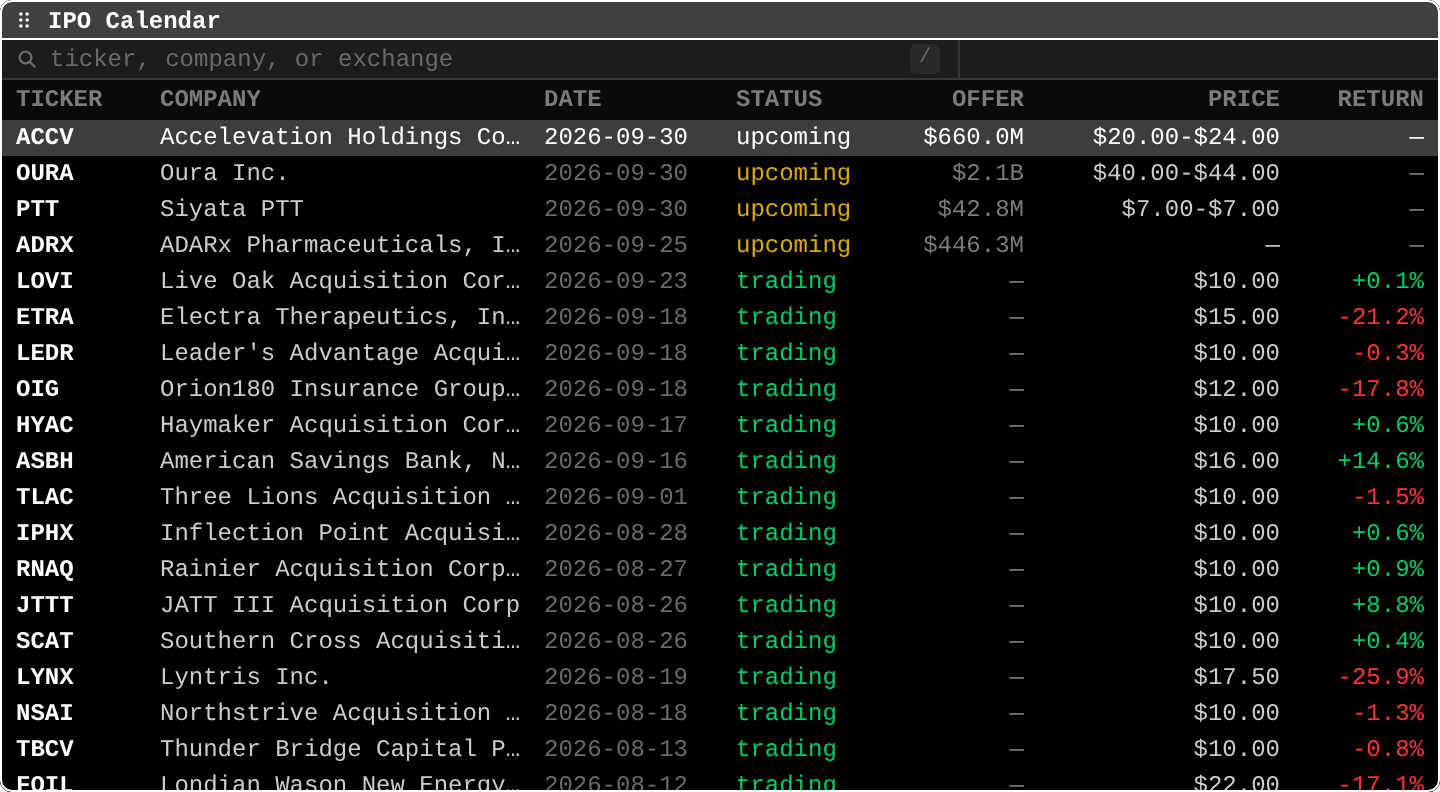The width and height of the screenshot is (1440, 792).
Task: Click the slash shortcut key badge
Action: pos(925,59)
